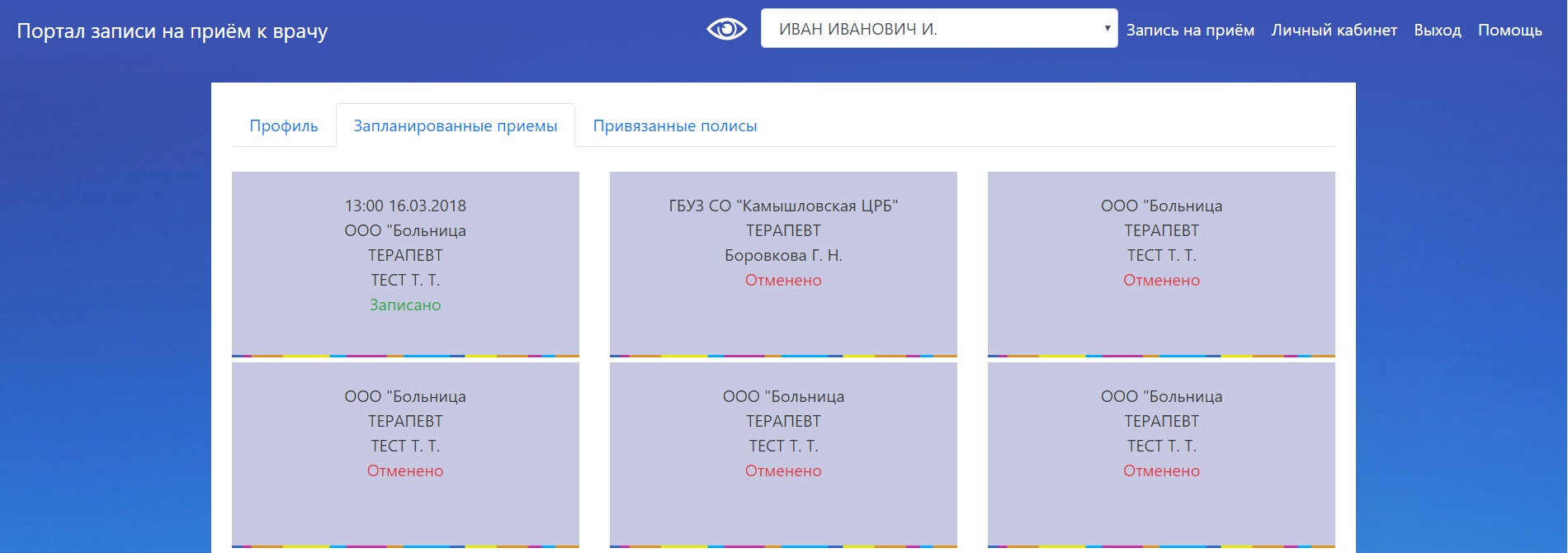
Task: Open the Привязанные полисы tab
Action: (x=674, y=126)
